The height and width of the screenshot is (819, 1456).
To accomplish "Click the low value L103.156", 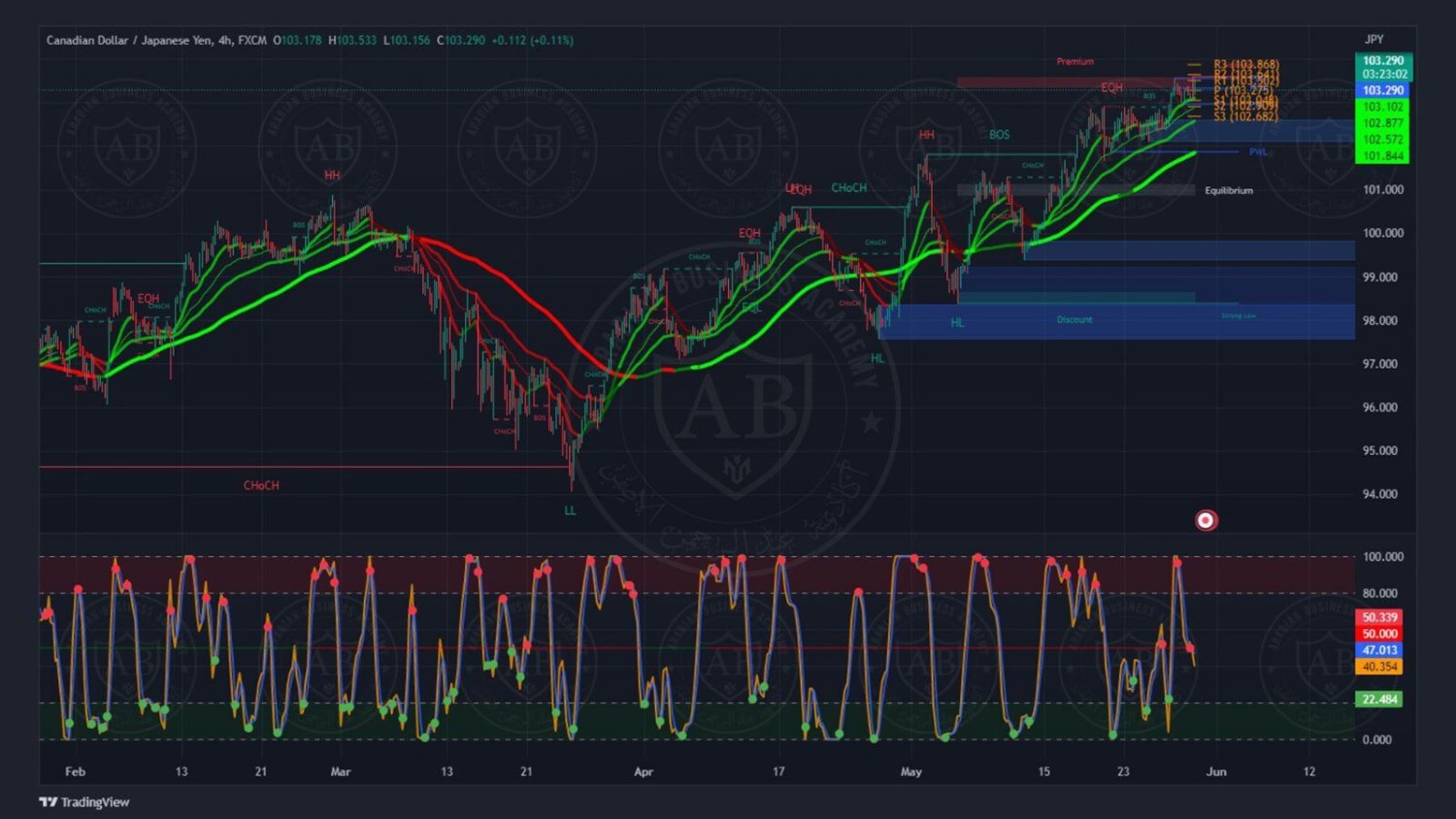I will 407,41.
